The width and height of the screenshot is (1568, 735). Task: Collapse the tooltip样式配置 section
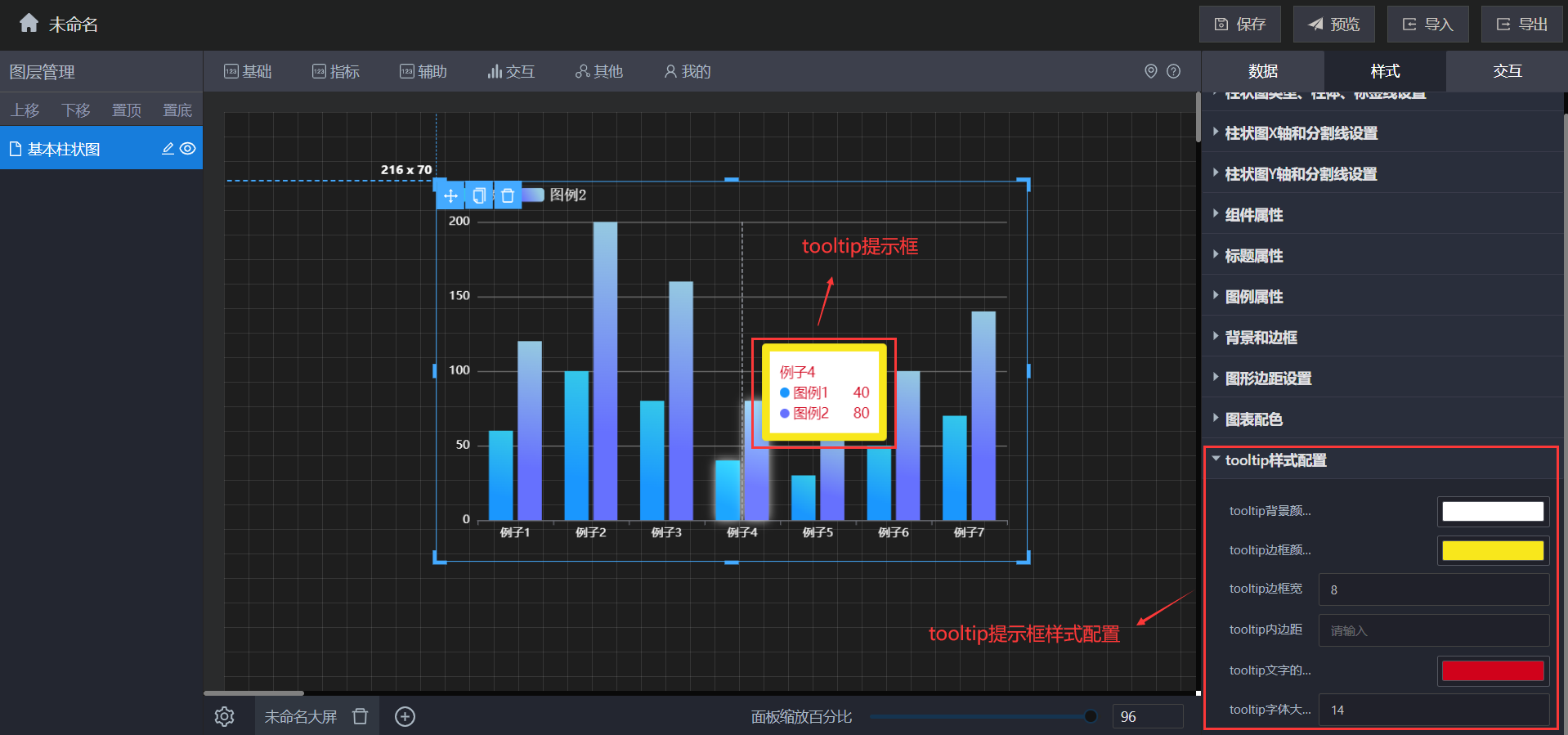(x=1275, y=460)
